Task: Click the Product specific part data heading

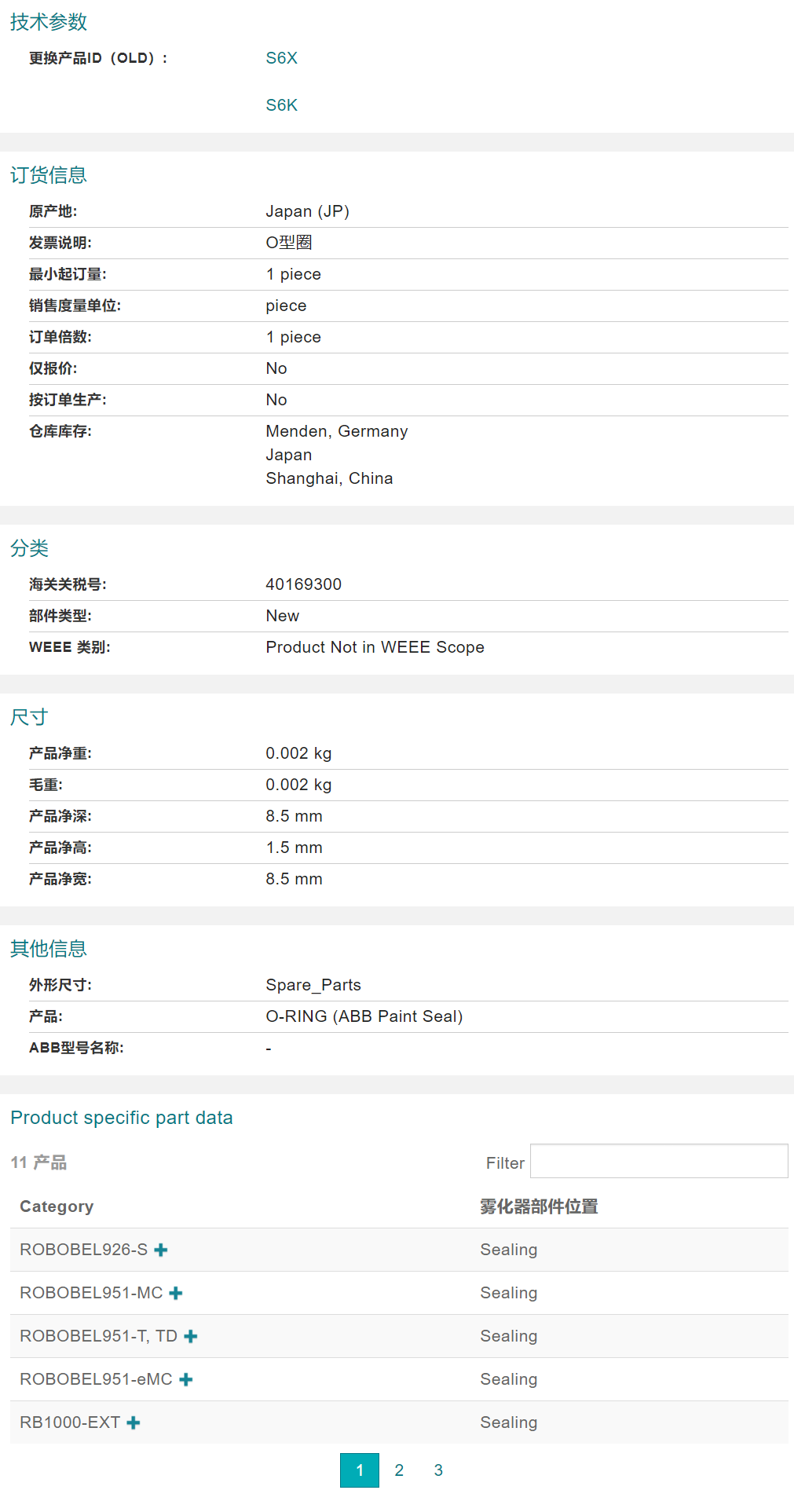Action: (122, 1118)
